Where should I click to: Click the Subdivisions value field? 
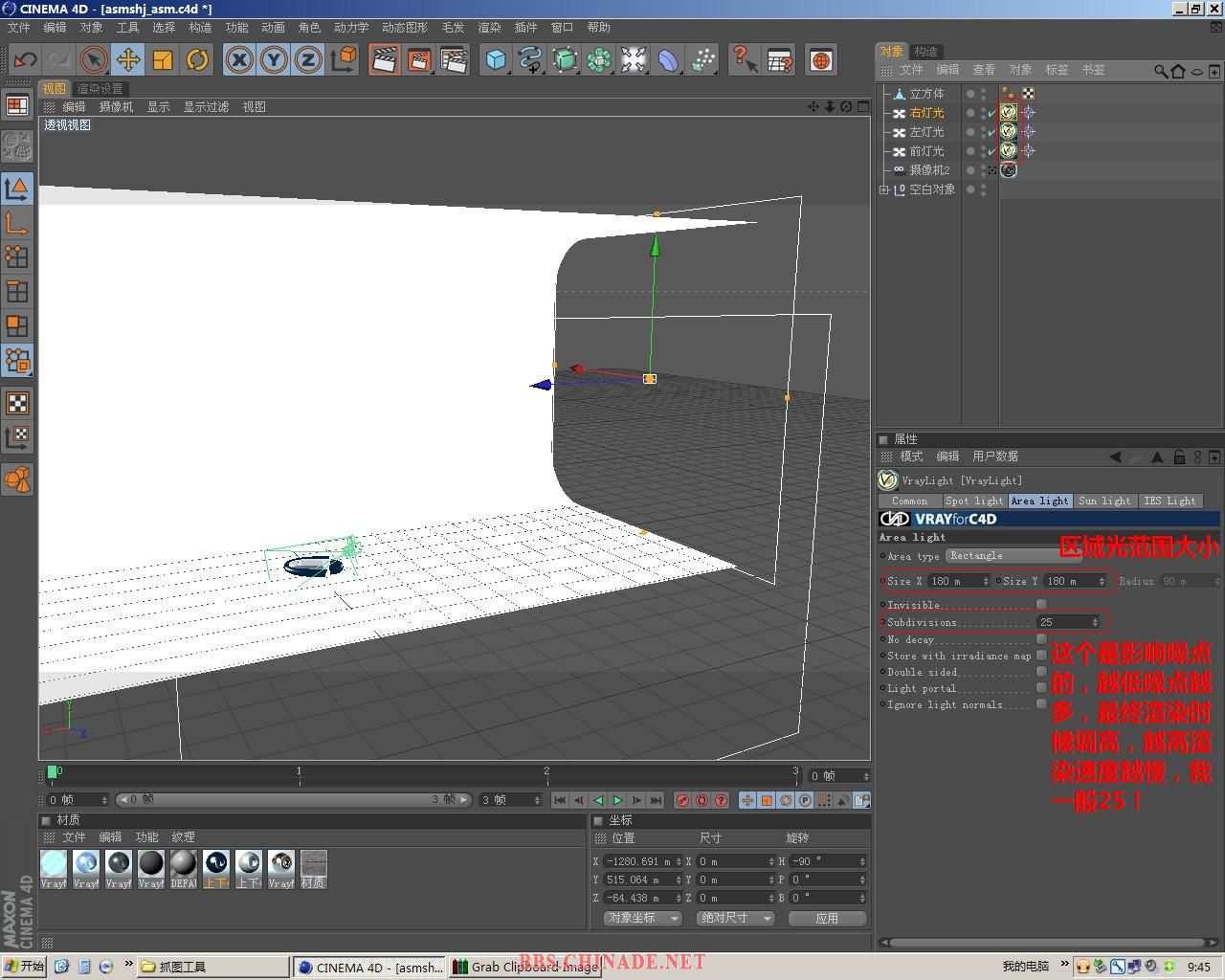(1062, 622)
